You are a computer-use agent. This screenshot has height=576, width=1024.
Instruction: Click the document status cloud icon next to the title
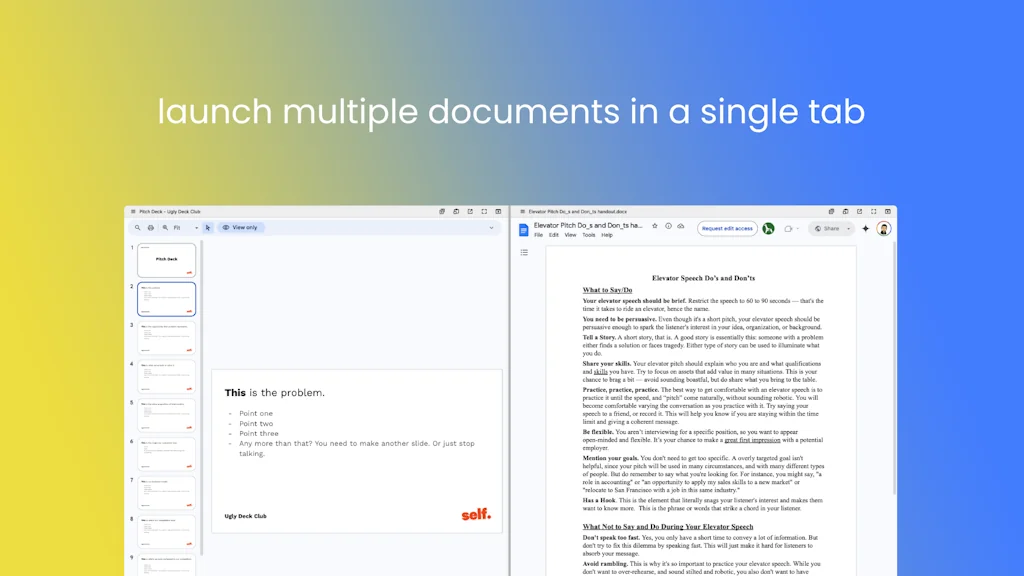680,228
